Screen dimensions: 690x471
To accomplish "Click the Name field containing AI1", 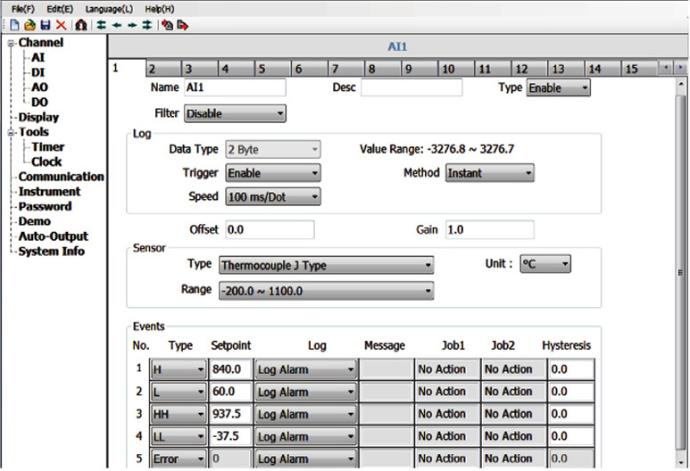I will (x=235, y=88).
